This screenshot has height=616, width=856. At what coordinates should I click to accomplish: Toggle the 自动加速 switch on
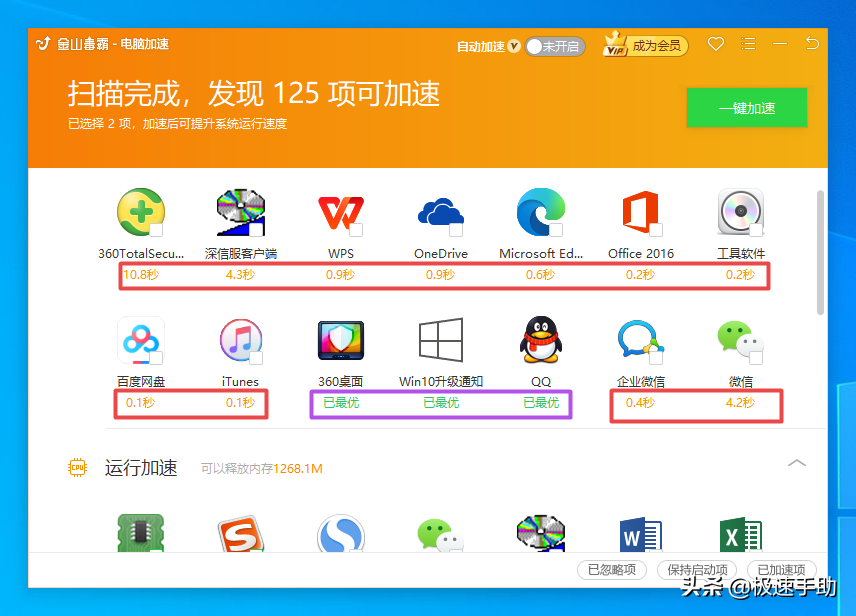point(555,46)
